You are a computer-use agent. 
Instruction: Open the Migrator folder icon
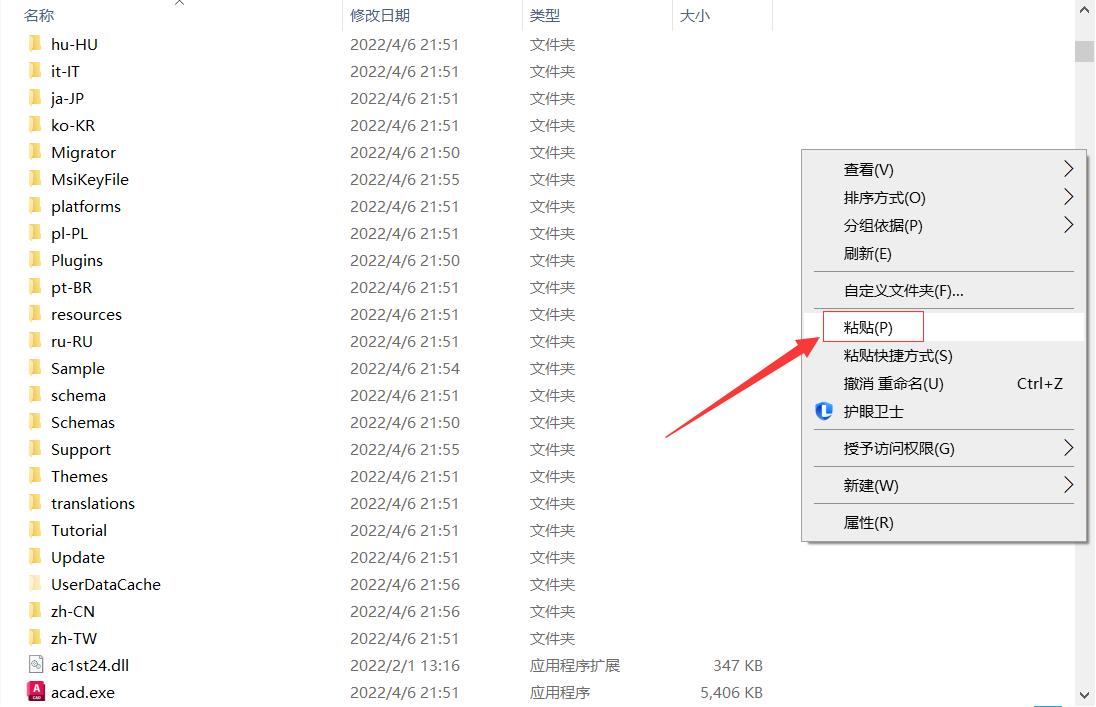(36, 152)
